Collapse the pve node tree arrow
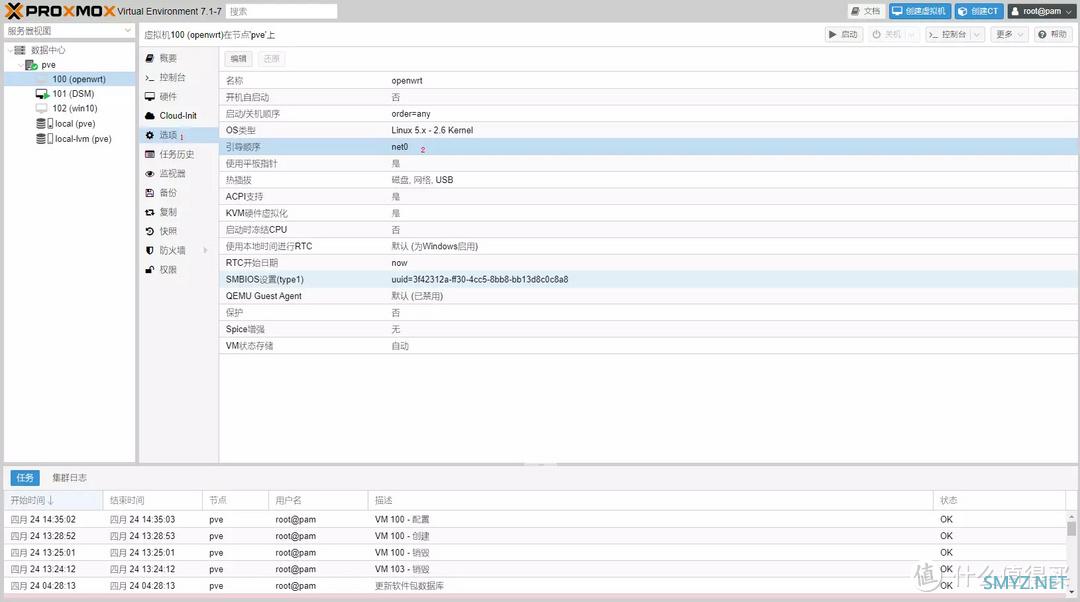 [x=20, y=65]
